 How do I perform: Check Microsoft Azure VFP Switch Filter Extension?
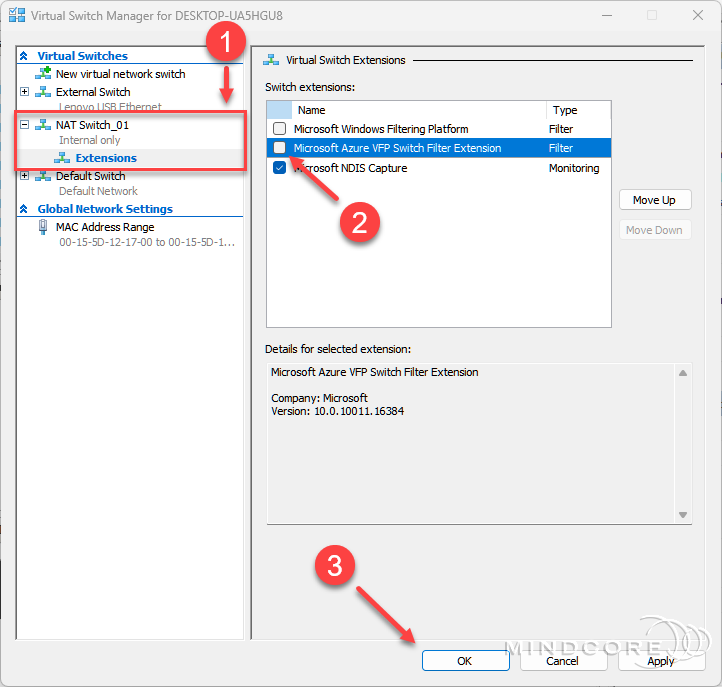(279, 147)
